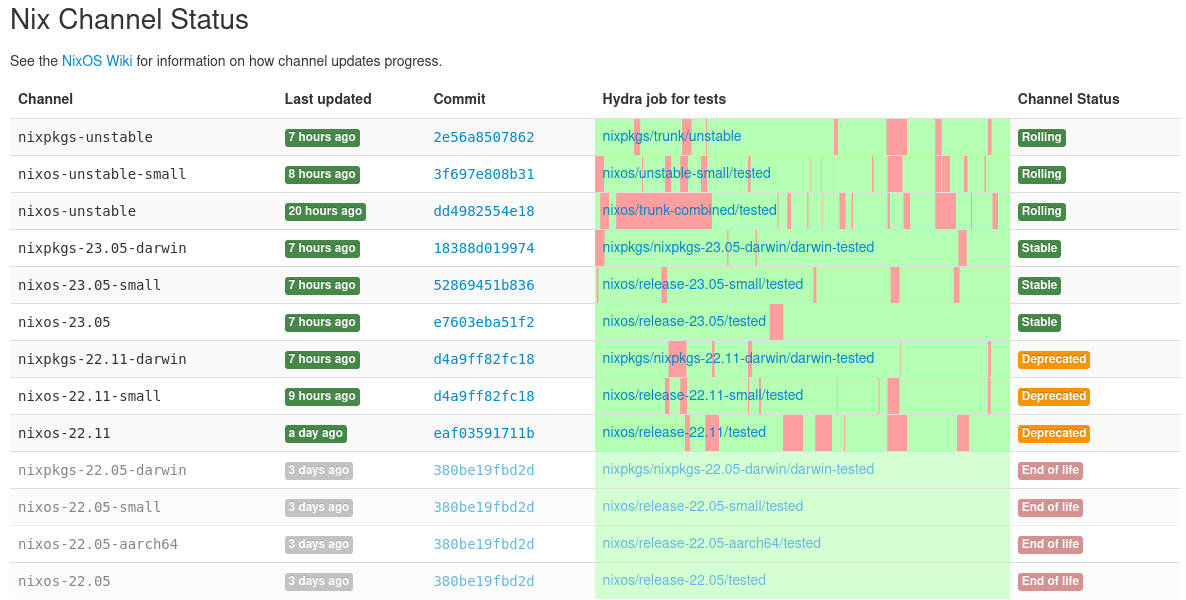Open commit 3f697e808b31
The height and width of the screenshot is (600, 1186).
click(483, 174)
